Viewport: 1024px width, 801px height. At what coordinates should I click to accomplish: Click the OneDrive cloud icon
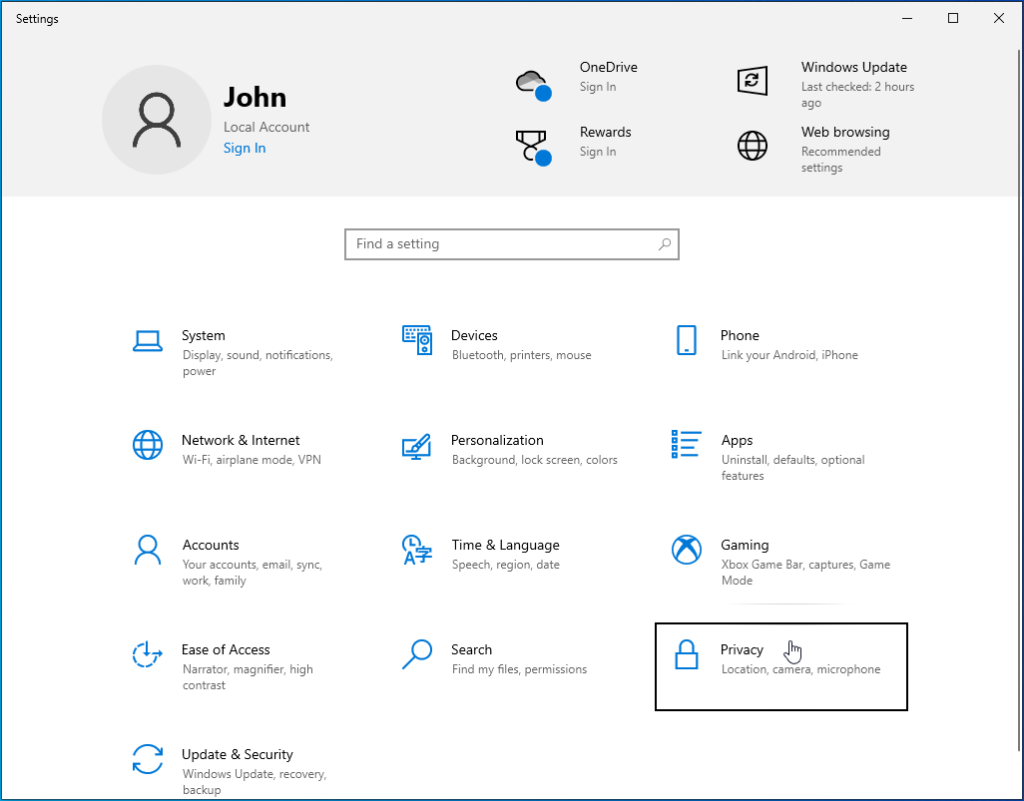click(531, 80)
